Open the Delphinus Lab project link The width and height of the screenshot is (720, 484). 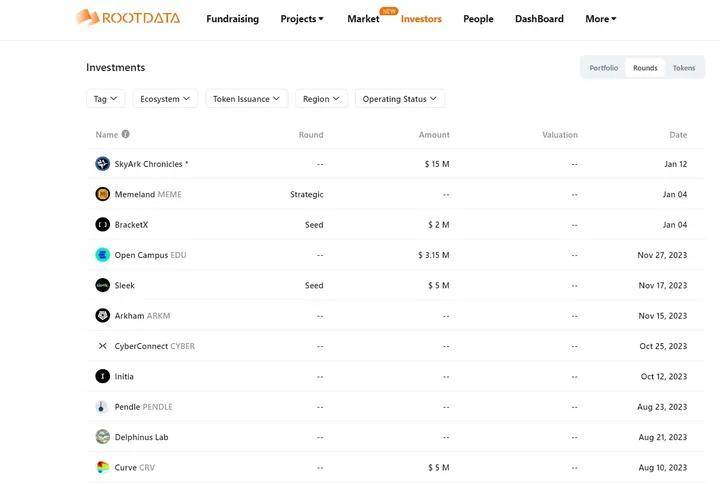coord(141,437)
